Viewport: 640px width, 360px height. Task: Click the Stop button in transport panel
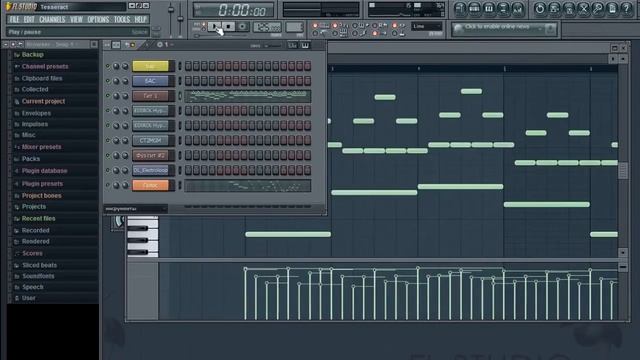click(x=229, y=27)
